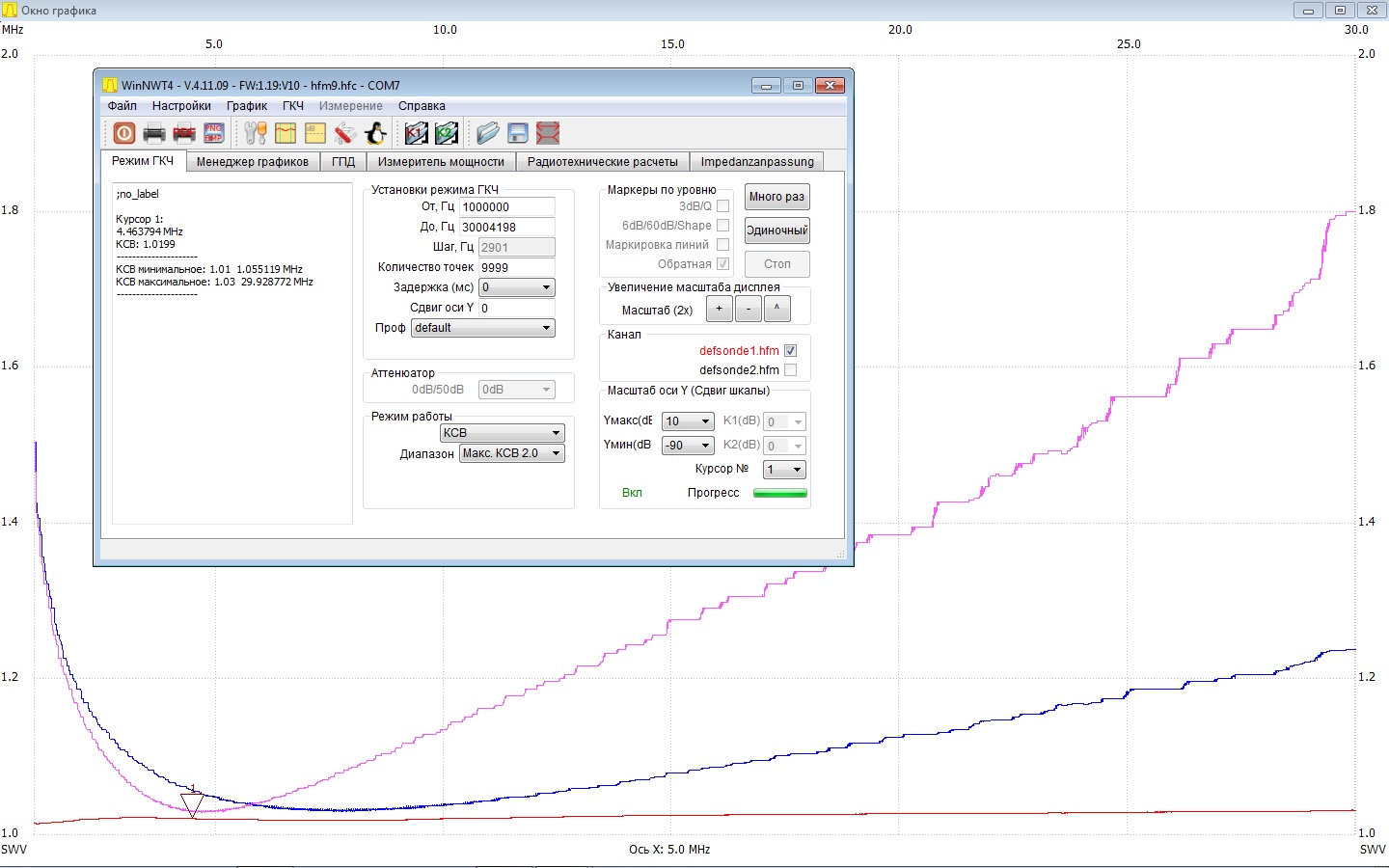Enable the defsonde2.hfm channel checkbox
The height and width of the screenshot is (868, 1389).
pos(790,369)
